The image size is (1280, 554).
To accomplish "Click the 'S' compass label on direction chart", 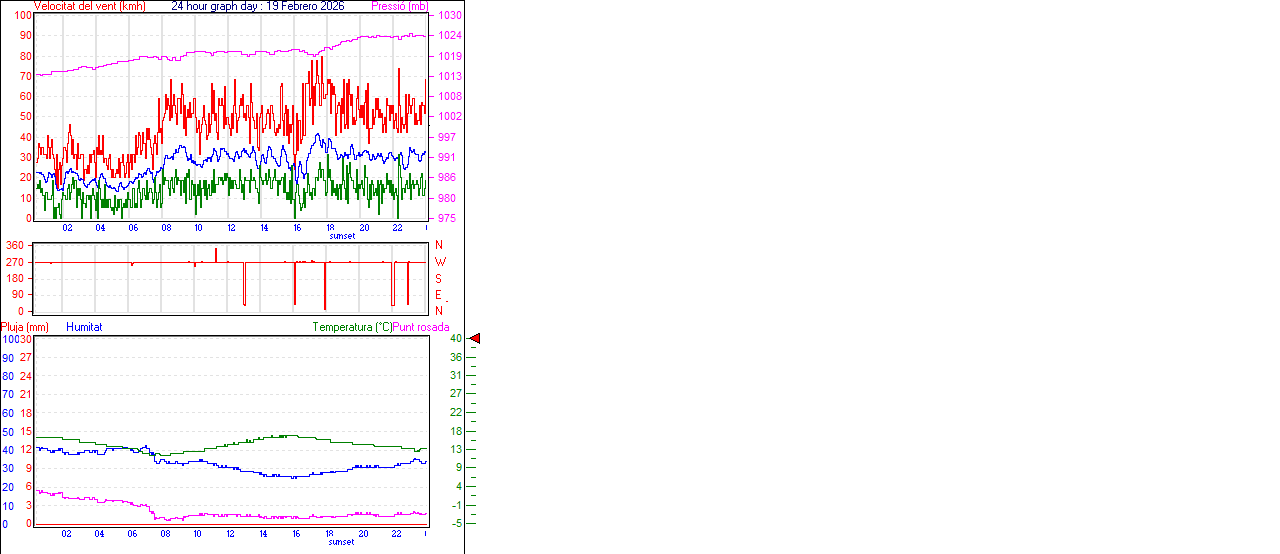I will pos(439,278).
